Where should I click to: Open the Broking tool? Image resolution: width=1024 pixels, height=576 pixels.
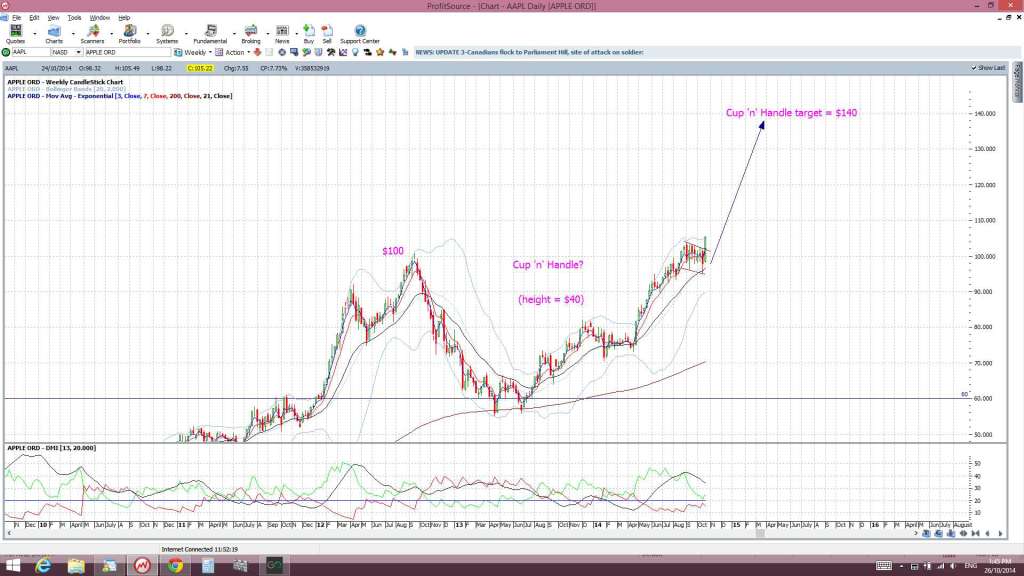[x=251, y=34]
